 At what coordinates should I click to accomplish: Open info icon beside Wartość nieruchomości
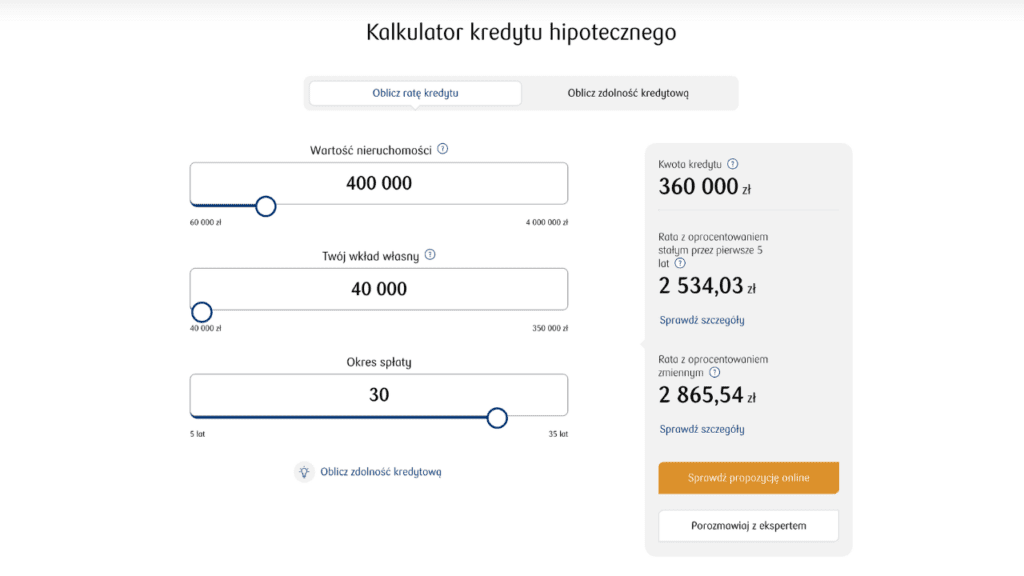(x=443, y=149)
